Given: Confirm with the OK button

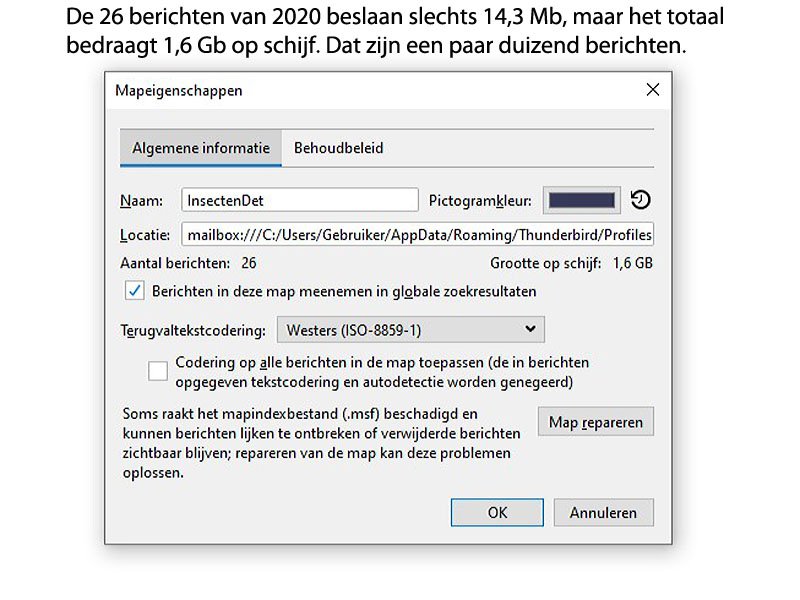Looking at the screenshot, I should (x=497, y=512).
